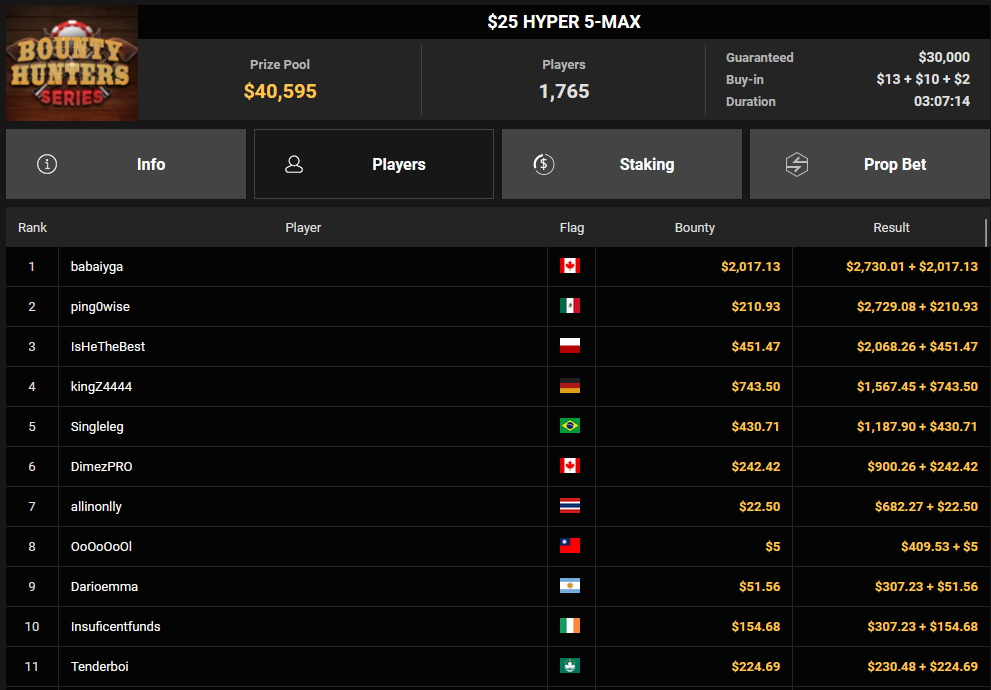
Task: Select player Darioemma
Action: coord(104,586)
